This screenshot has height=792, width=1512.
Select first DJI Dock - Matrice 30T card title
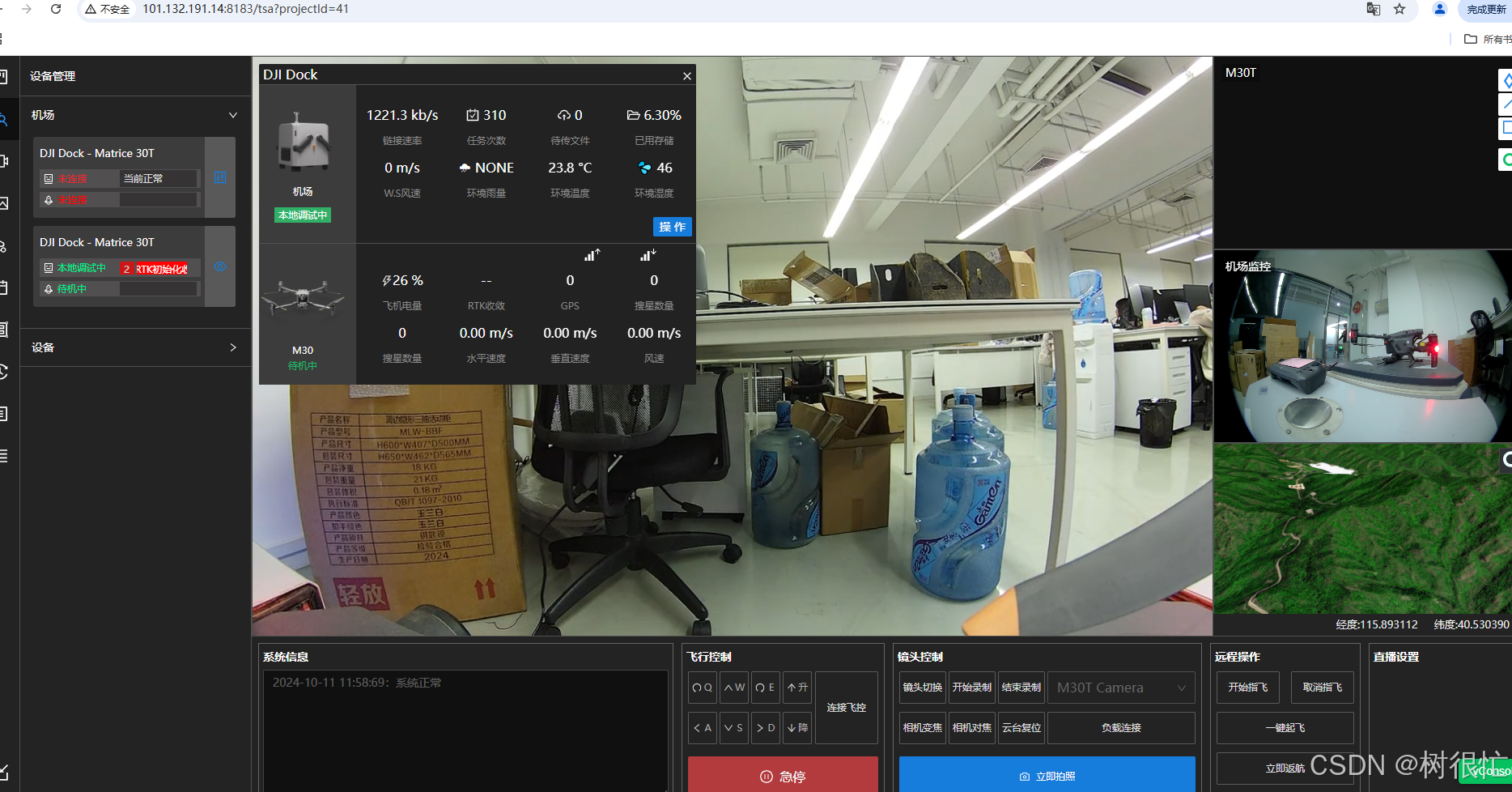pyautogui.click(x=97, y=153)
